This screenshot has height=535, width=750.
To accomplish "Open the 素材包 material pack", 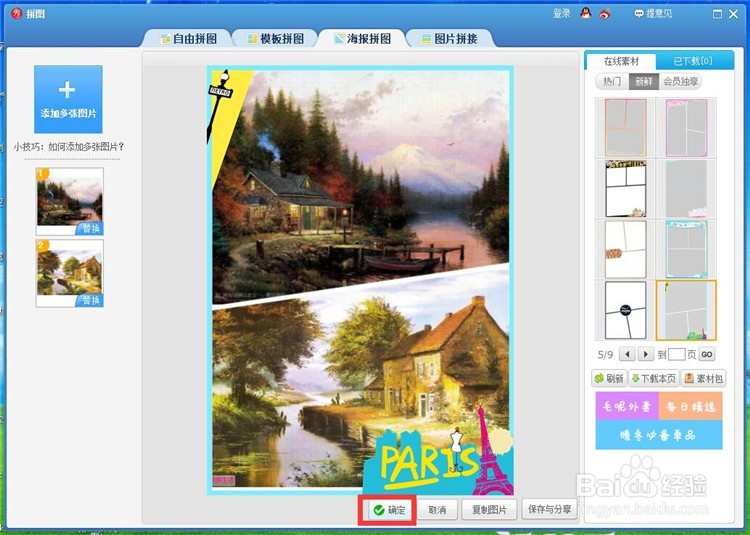I will click(x=703, y=379).
